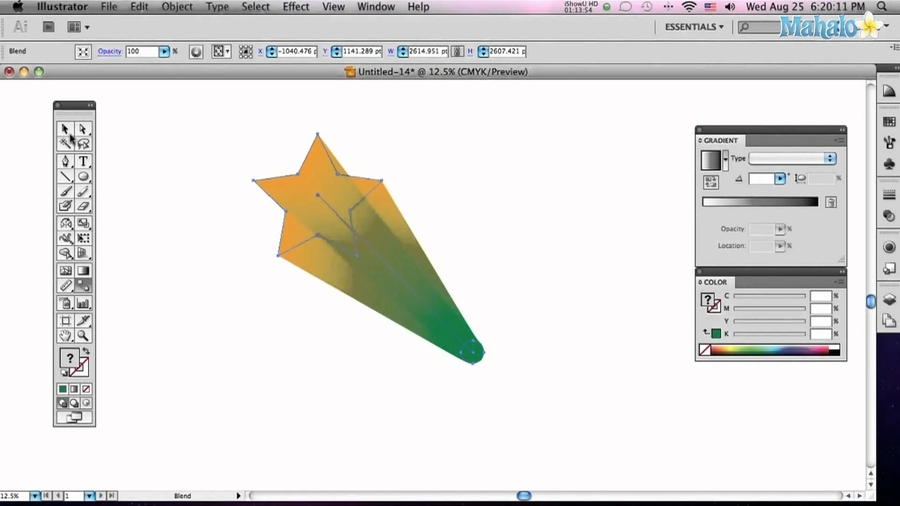Click the W width input field

(x=429, y=51)
